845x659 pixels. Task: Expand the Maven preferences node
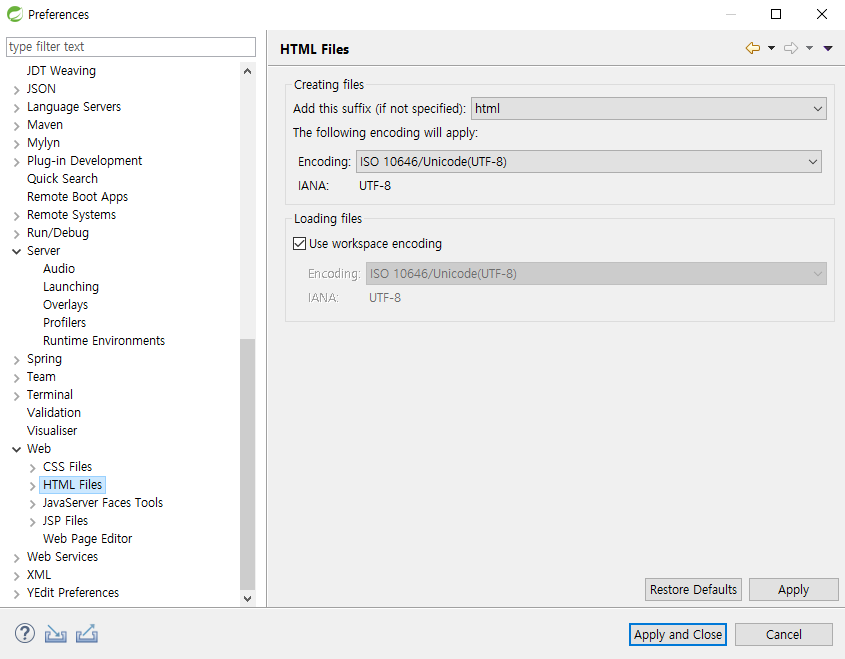coord(16,125)
